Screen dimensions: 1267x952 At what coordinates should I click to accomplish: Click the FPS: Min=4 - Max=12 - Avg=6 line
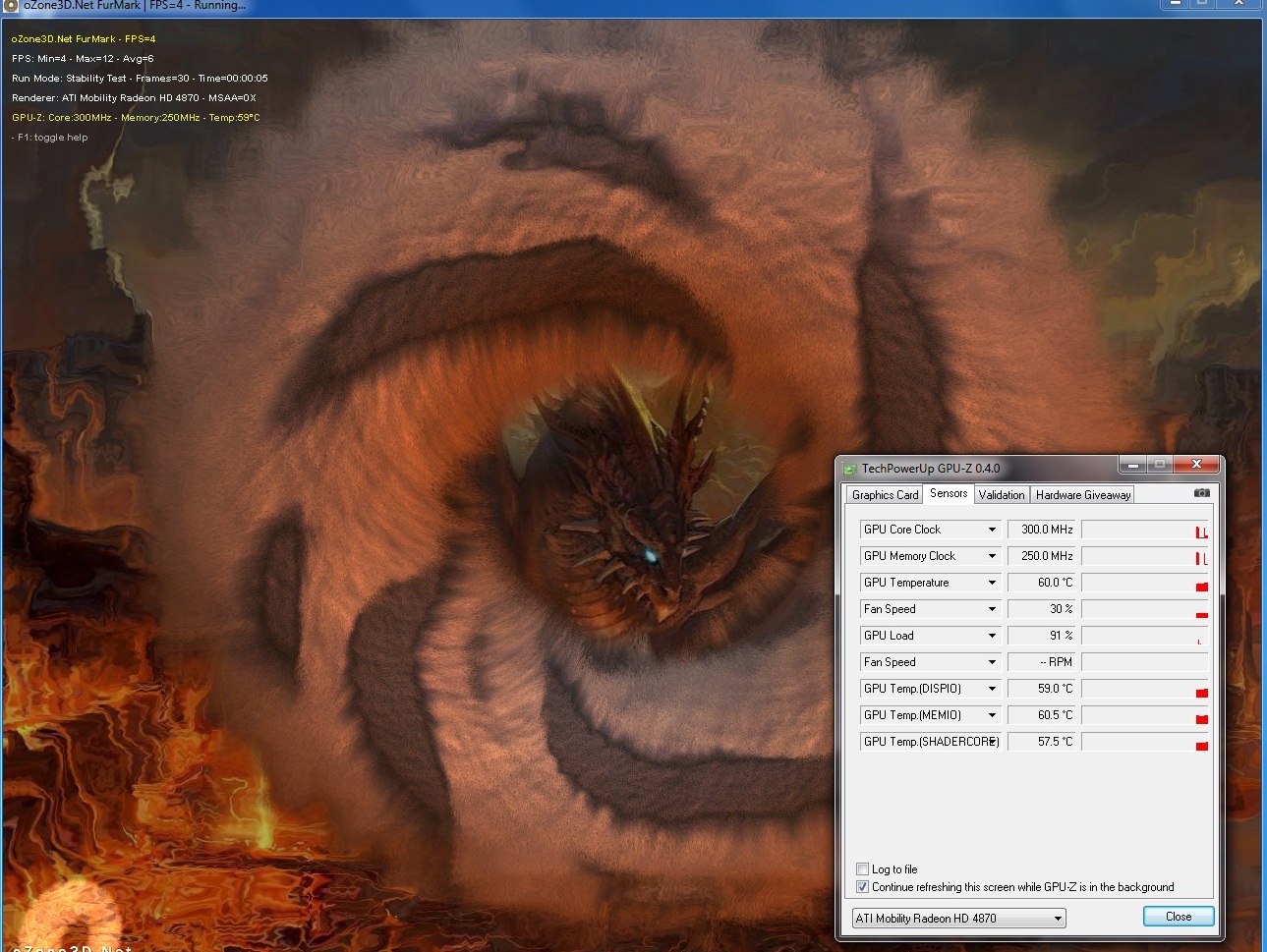pos(83,59)
